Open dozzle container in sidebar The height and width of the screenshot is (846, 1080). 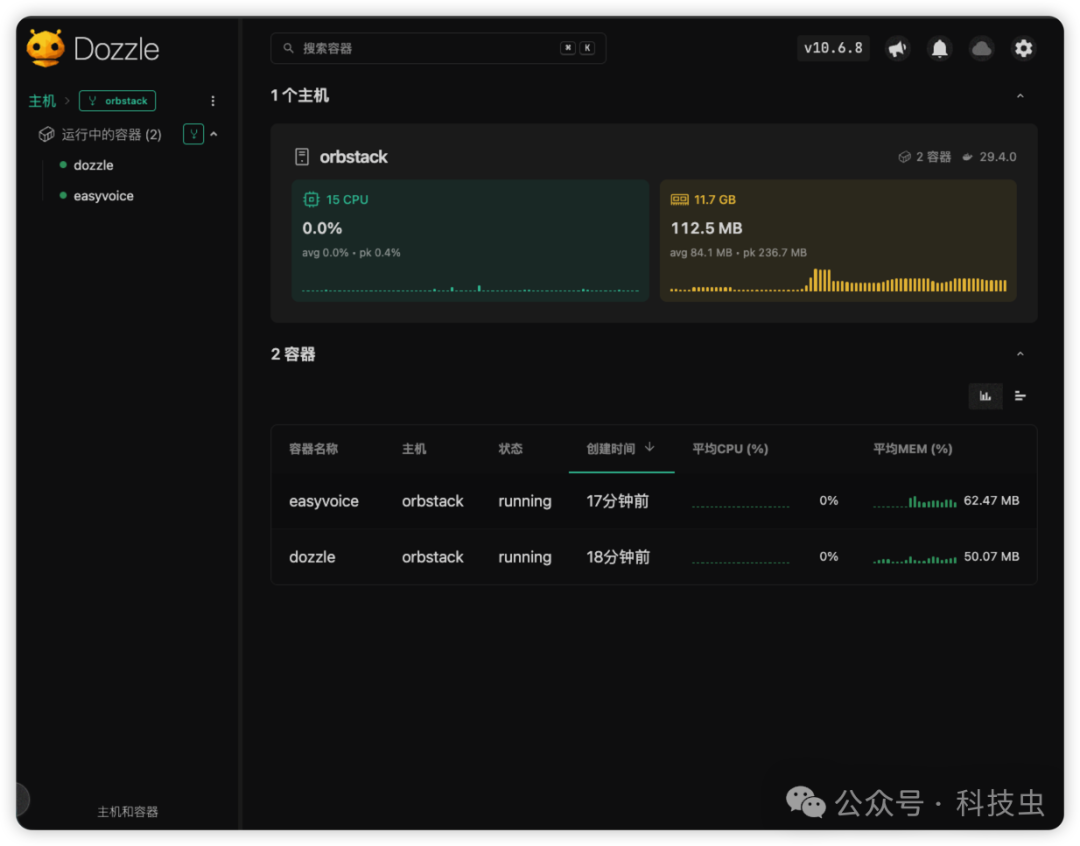tap(94, 165)
